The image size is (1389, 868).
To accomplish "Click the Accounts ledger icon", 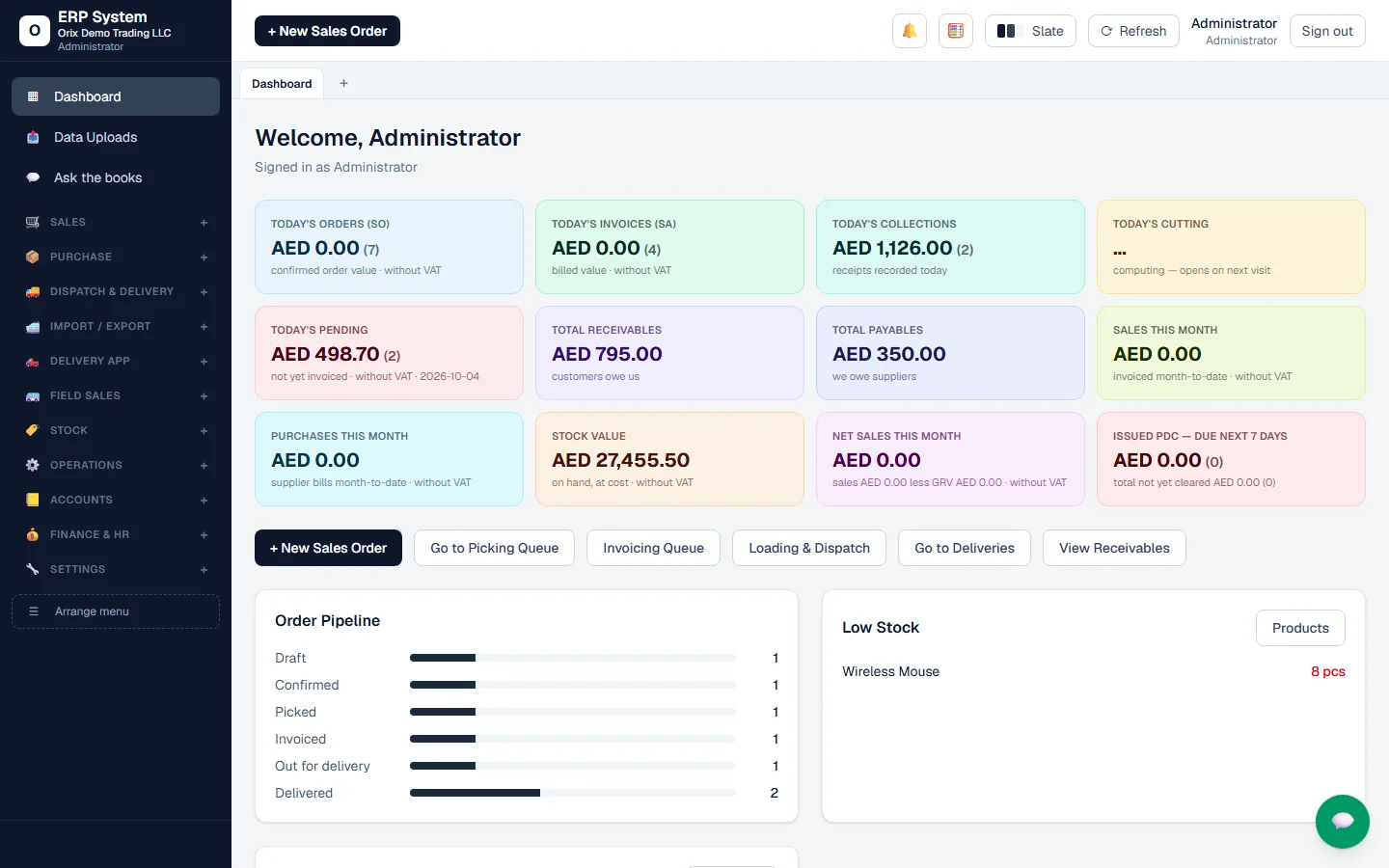I will click(x=33, y=500).
